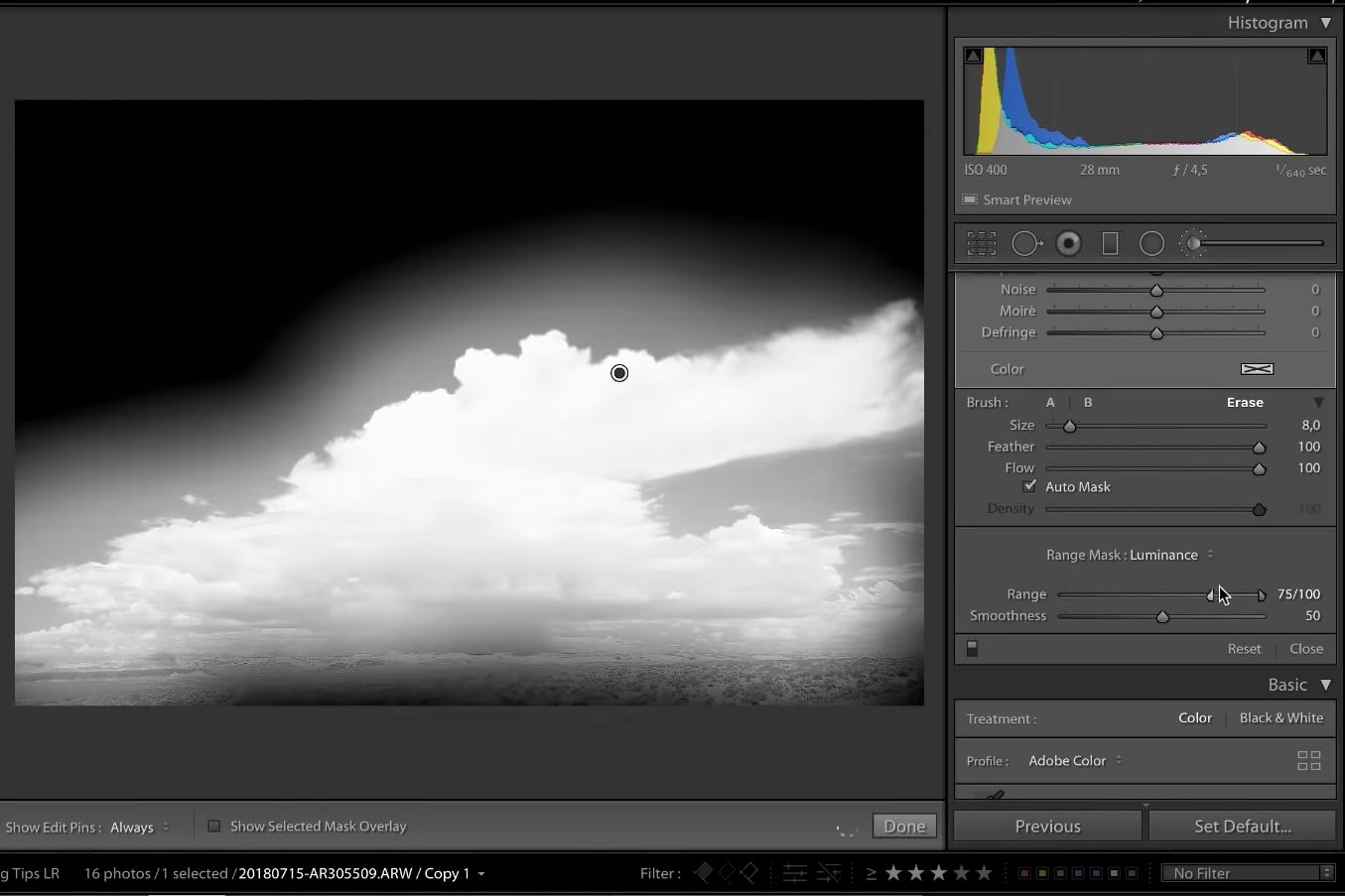This screenshot has width=1345, height=896.
Task: Adjust the Flow slider handle
Action: pyautogui.click(x=1259, y=468)
